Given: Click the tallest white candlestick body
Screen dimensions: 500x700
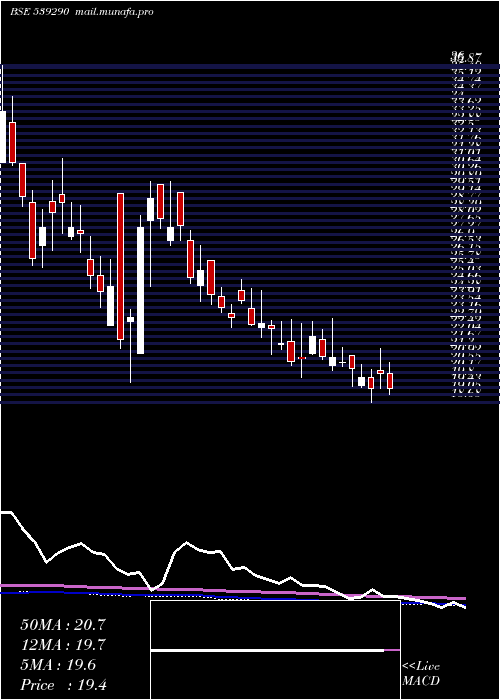Looking at the screenshot, I should 141,291.
